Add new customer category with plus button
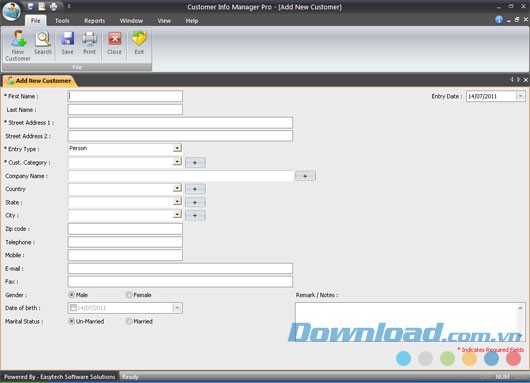Image resolution: width=530 pixels, height=383 pixels. point(195,163)
